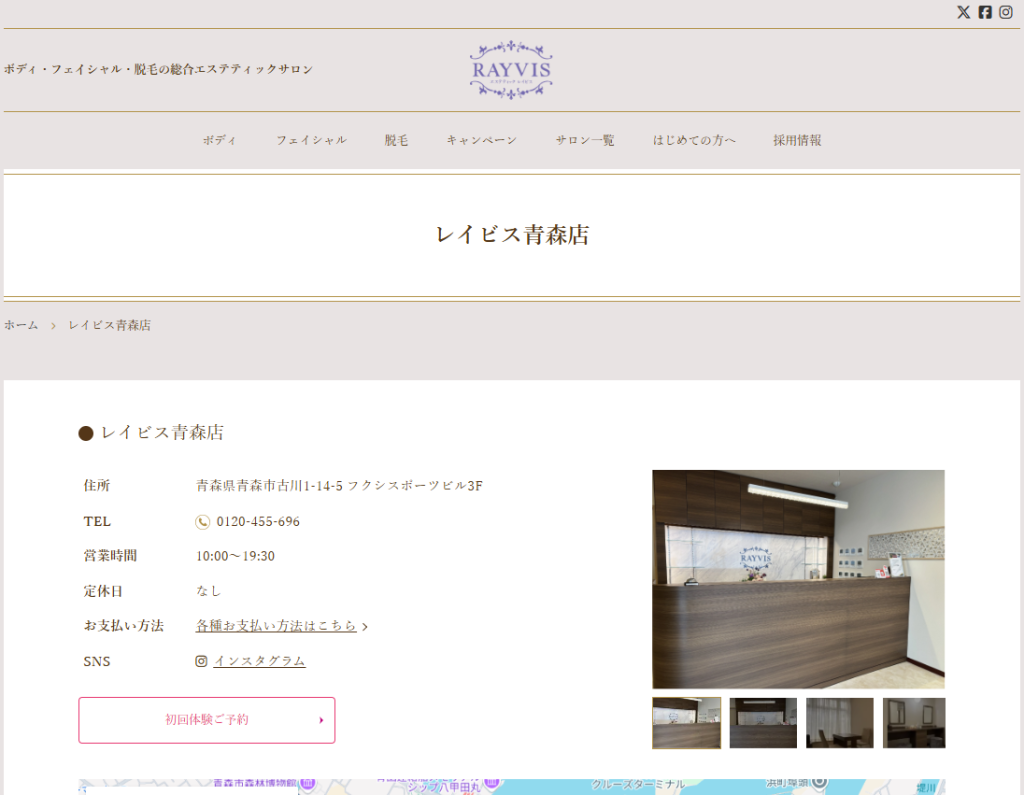Viewport: 1024px width, 795px height.
Task: Select the second salon photo thumbnail
Action: click(x=763, y=723)
